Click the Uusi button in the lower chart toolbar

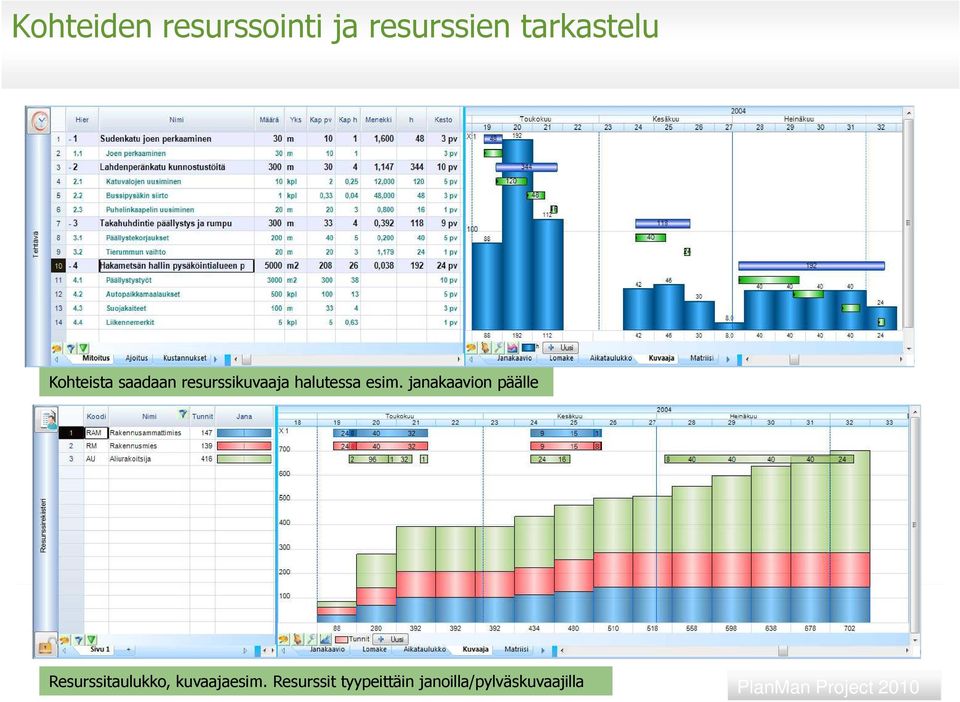(391, 639)
